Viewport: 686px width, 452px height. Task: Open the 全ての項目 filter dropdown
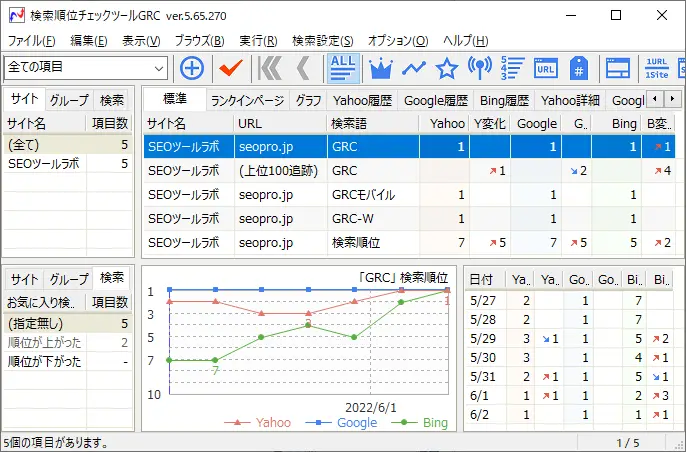pyautogui.click(x=86, y=68)
